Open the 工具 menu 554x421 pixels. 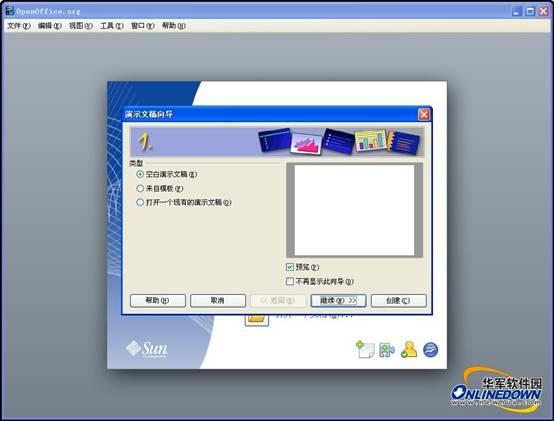click(x=112, y=26)
